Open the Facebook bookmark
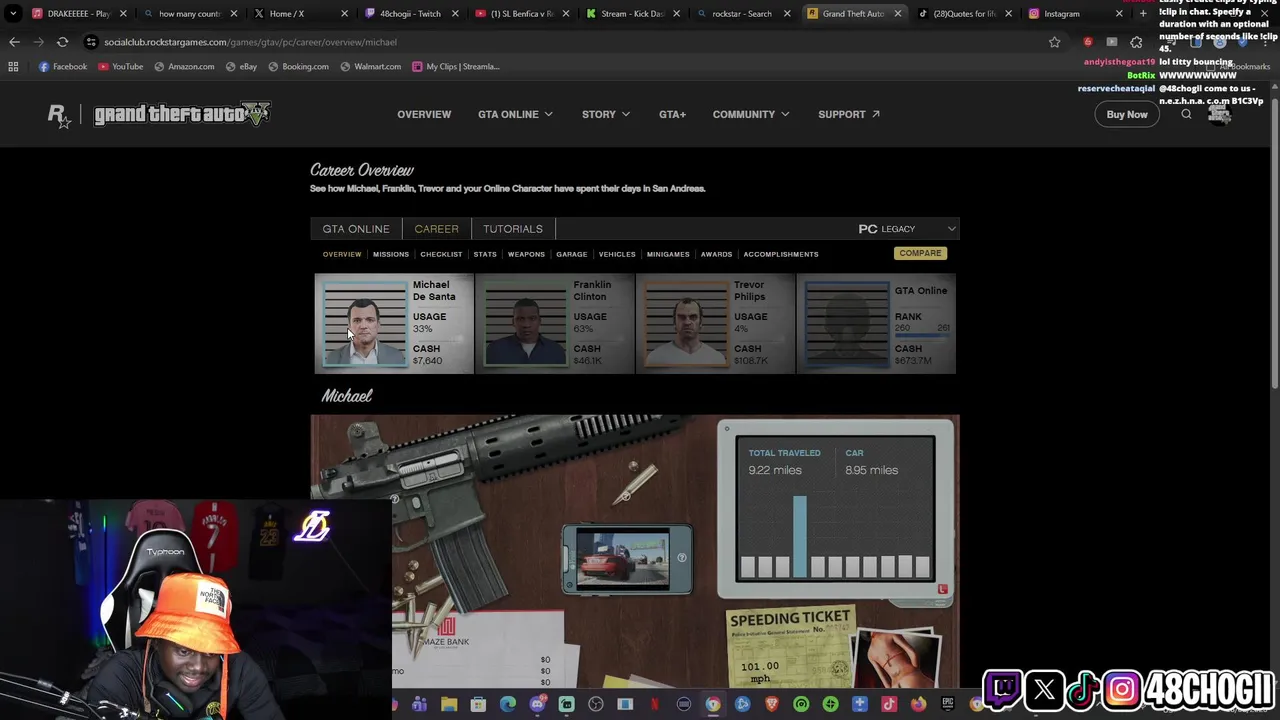This screenshot has width=1280, height=720. [x=63, y=66]
